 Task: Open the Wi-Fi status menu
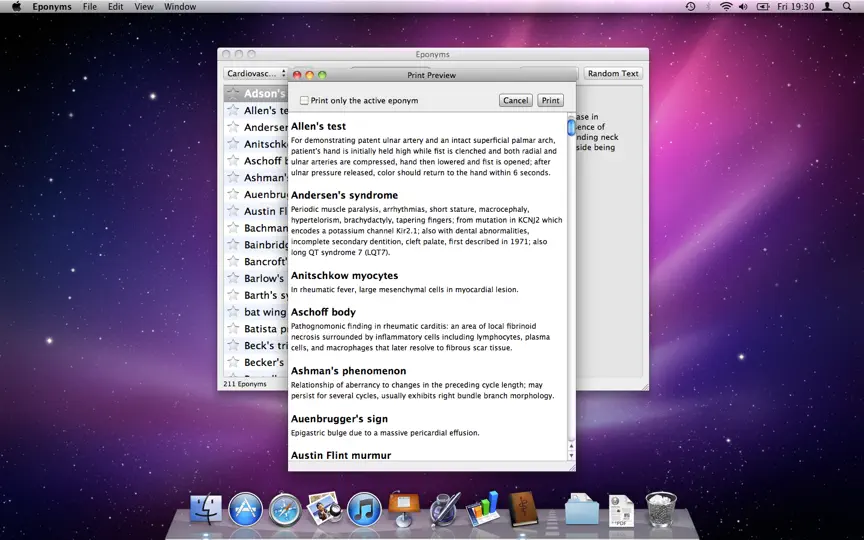(726, 7)
